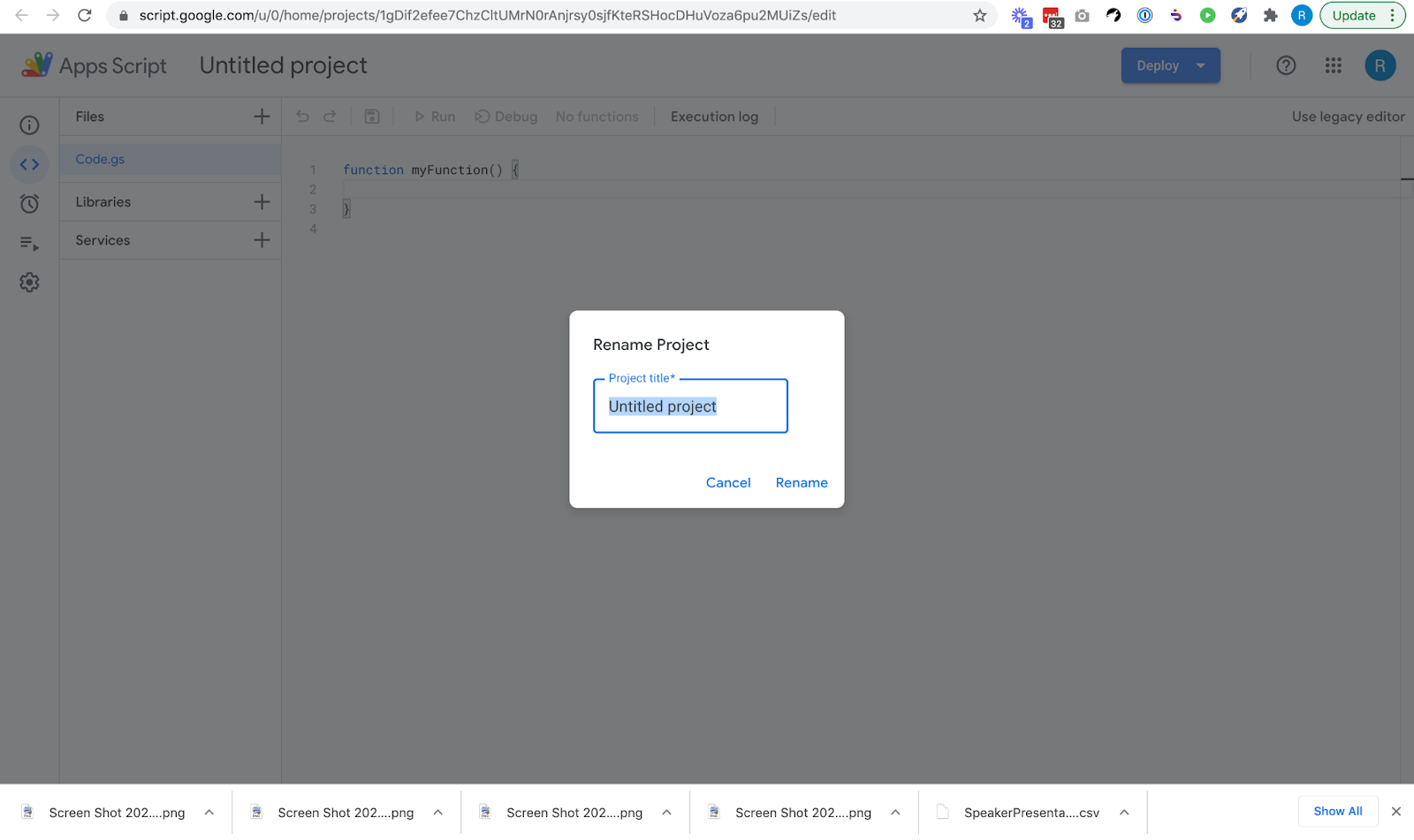Close the downloads bar

click(x=1396, y=811)
